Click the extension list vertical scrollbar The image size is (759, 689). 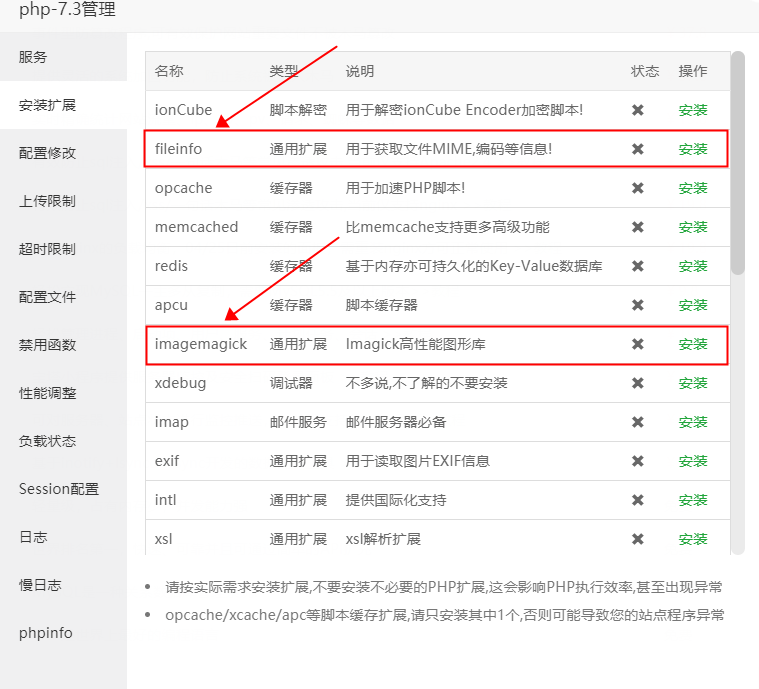(x=738, y=160)
